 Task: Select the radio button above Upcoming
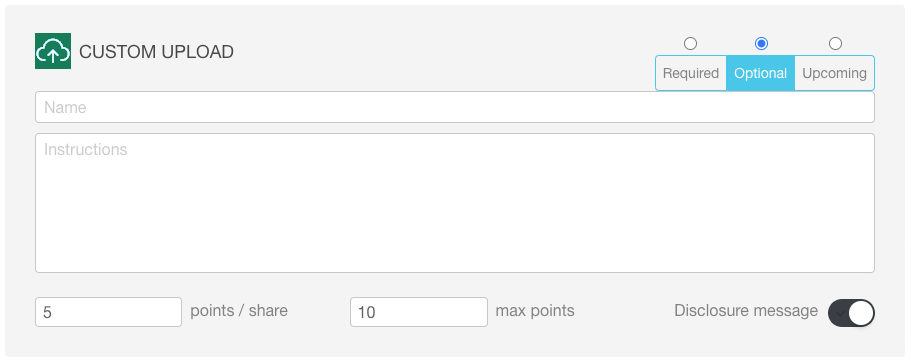pos(835,44)
